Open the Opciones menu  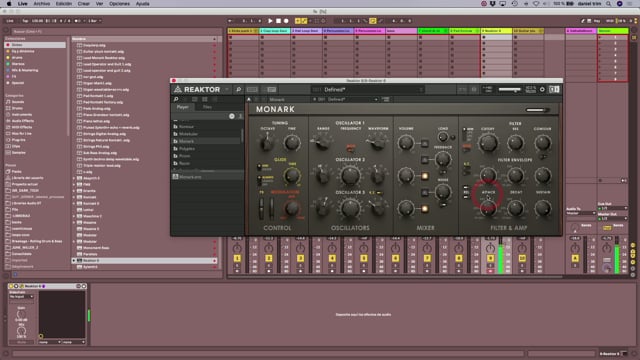119,4
